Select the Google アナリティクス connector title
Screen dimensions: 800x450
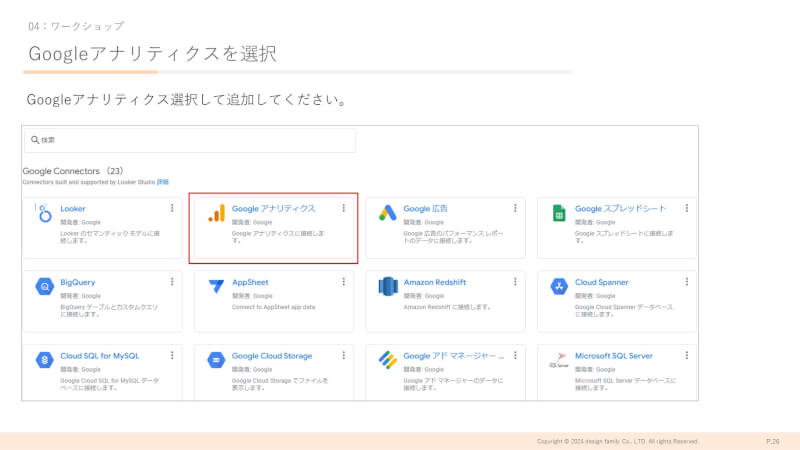[273, 209]
